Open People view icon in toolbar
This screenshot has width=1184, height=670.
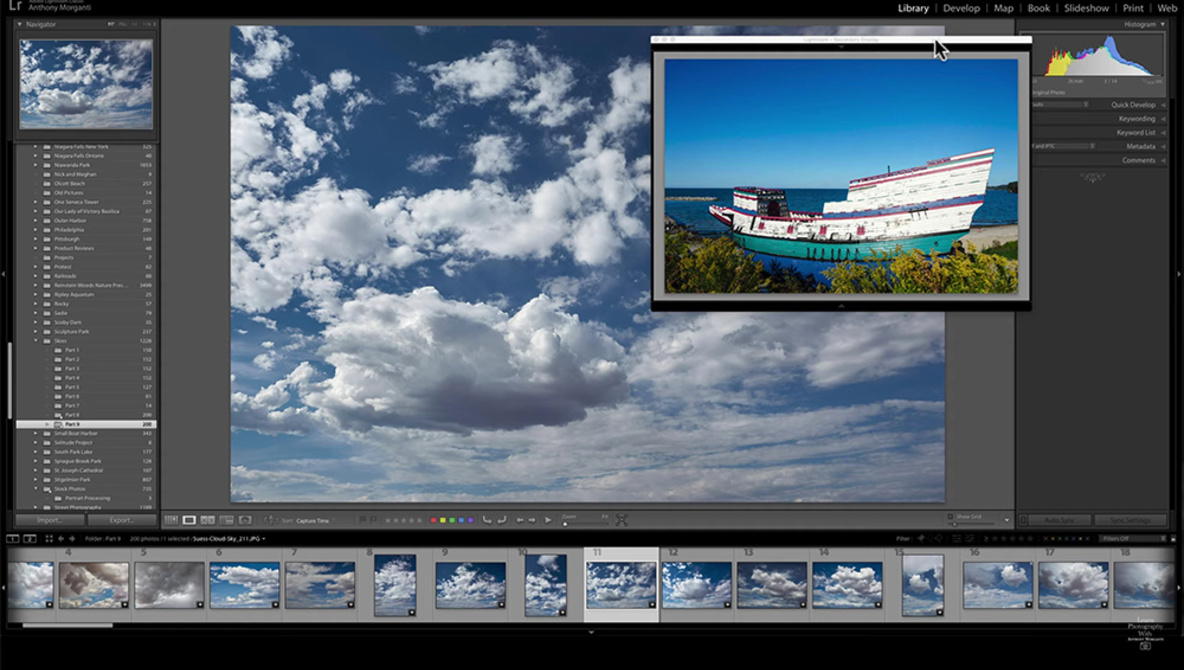tap(245, 520)
